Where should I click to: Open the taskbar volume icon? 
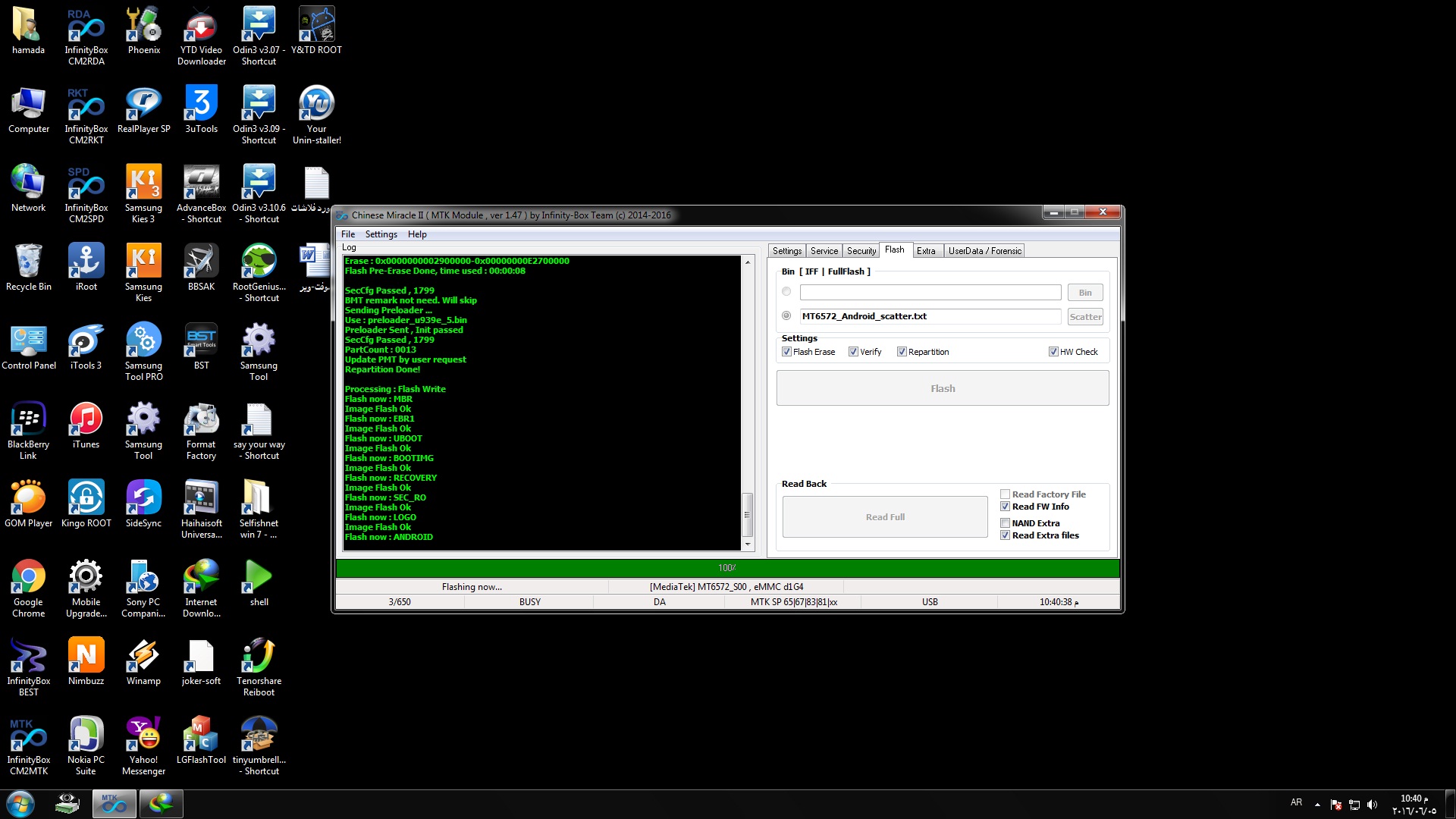pyautogui.click(x=1372, y=805)
